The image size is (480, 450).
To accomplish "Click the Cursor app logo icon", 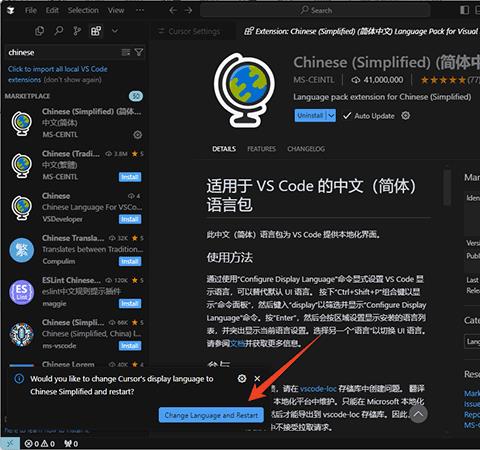I will click(x=11, y=10).
